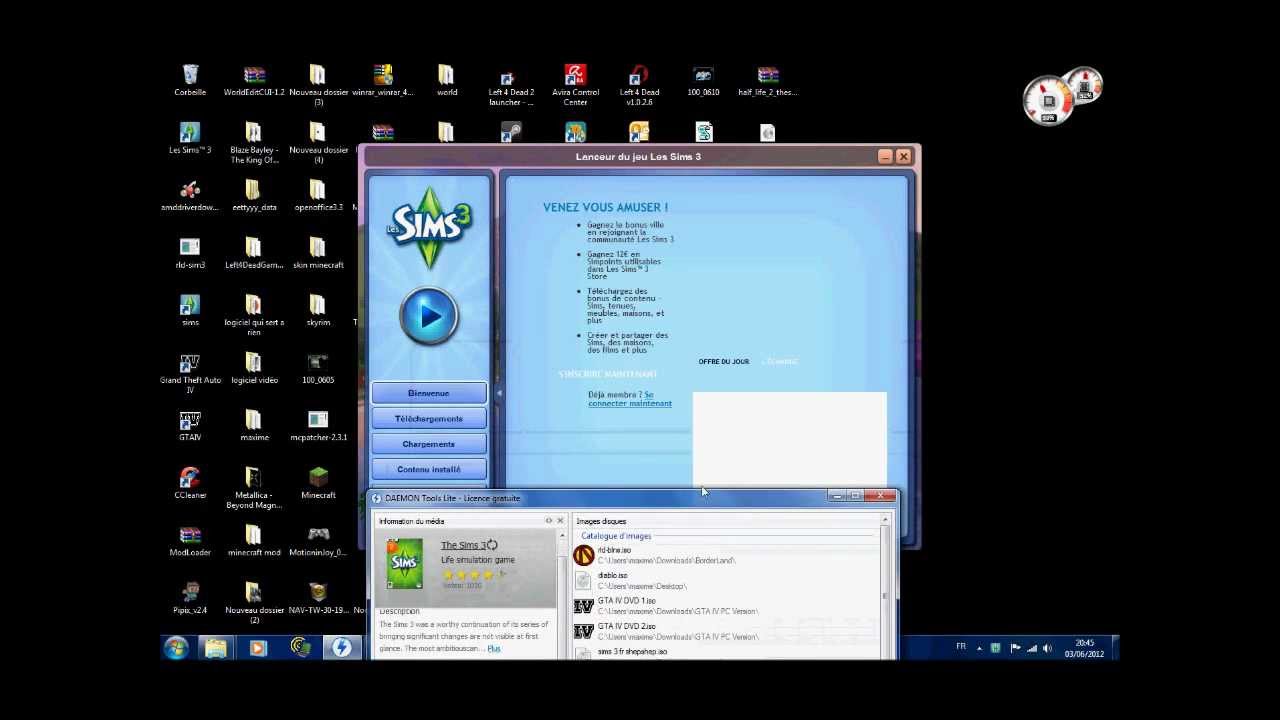Image resolution: width=1280 pixels, height=720 pixels.
Task: Select the Avira Control Center icon
Action: tap(575, 85)
